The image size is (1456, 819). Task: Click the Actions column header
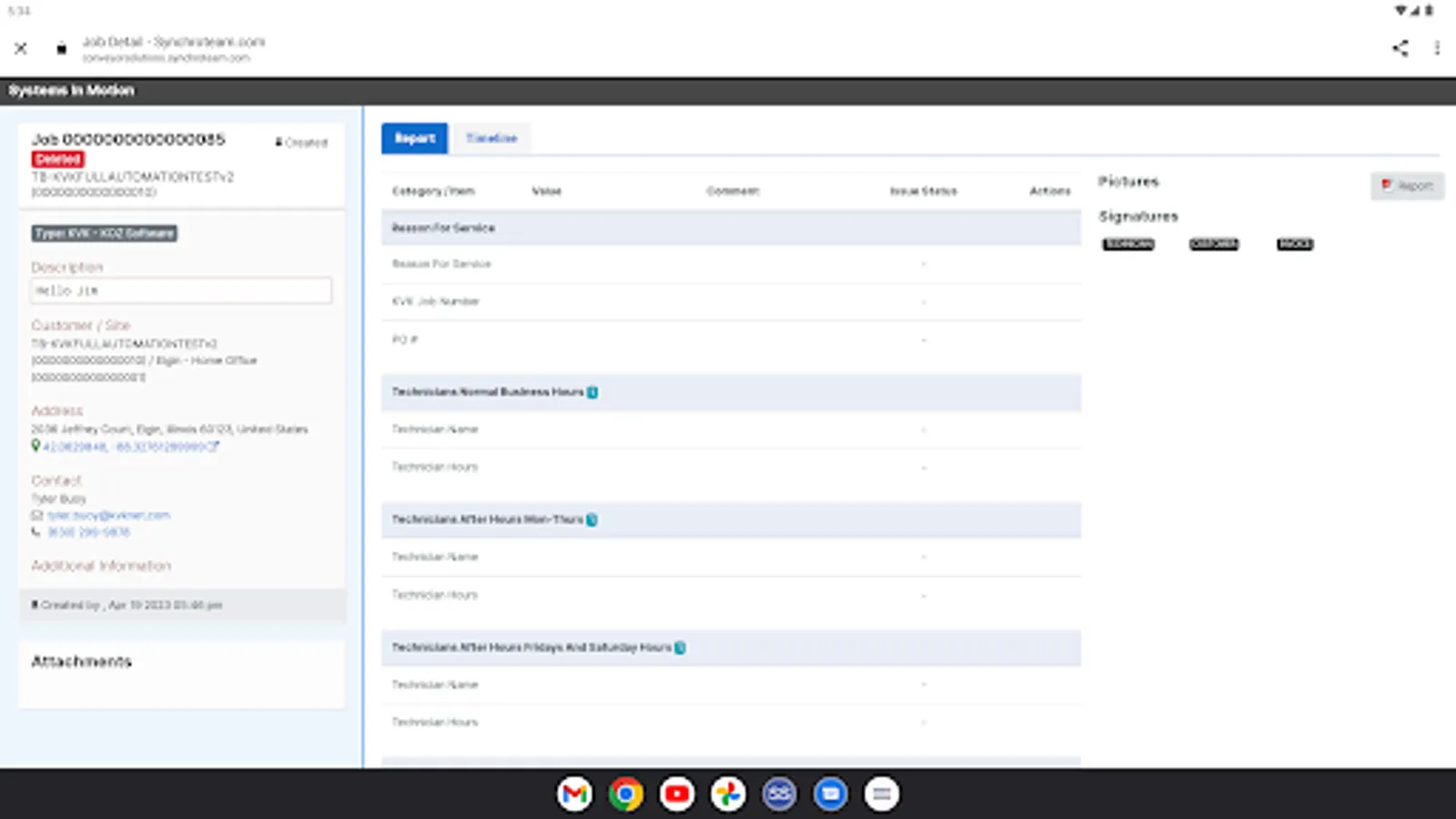pyautogui.click(x=1050, y=191)
